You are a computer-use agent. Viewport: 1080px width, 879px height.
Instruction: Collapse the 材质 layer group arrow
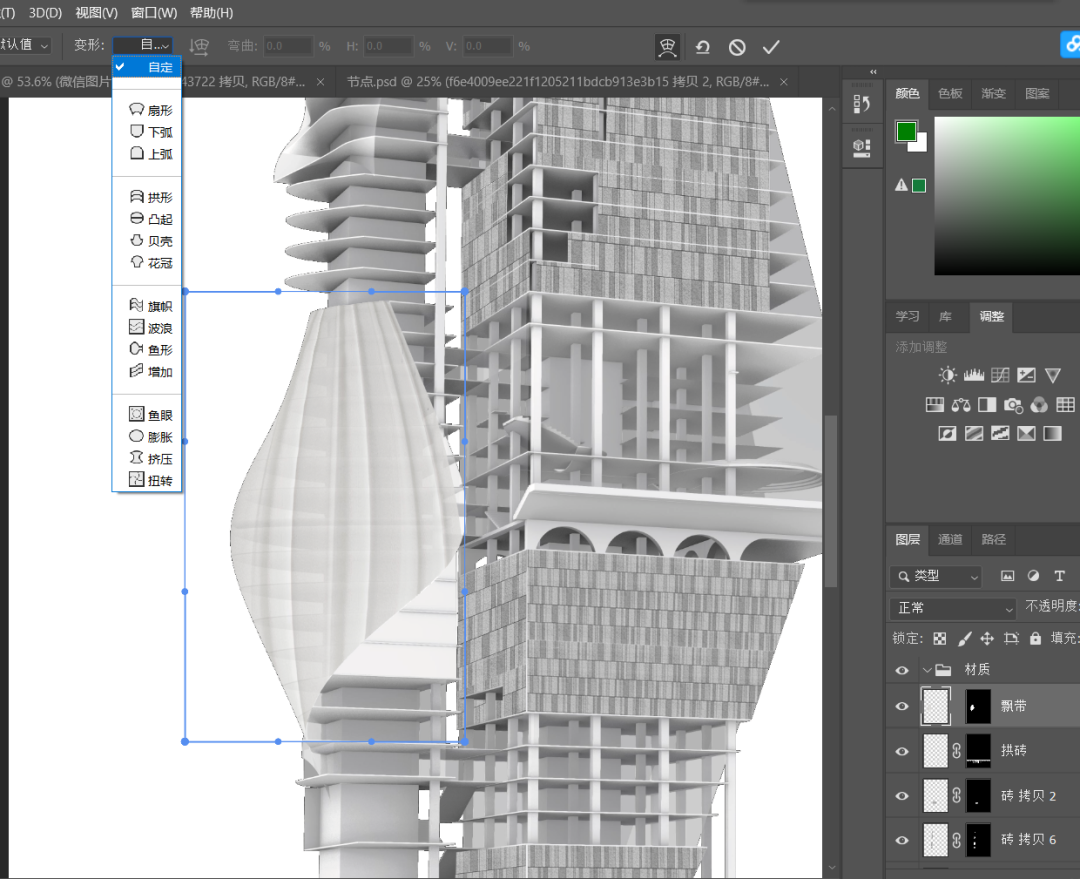(x=927, y=670)
